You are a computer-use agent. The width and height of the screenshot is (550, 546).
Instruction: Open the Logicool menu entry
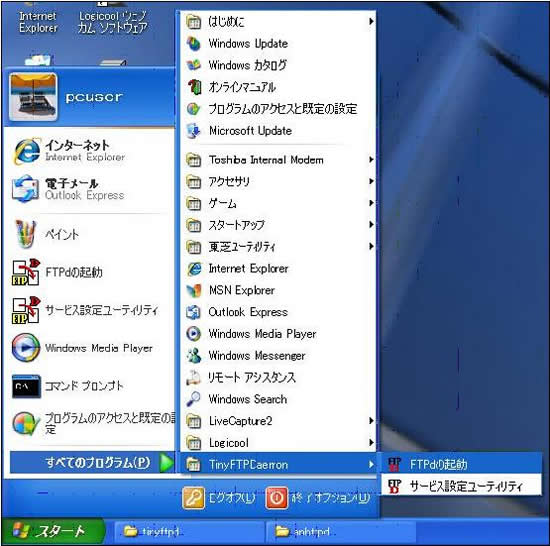[x=278, y=443]
